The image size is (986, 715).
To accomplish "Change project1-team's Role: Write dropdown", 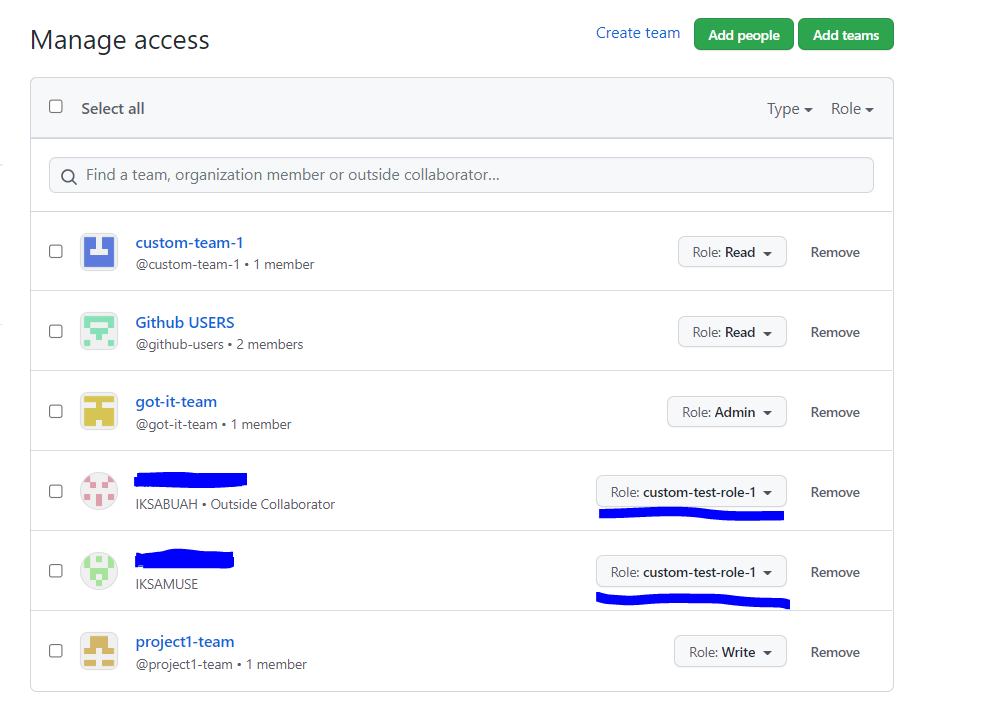I will (730, 650).
